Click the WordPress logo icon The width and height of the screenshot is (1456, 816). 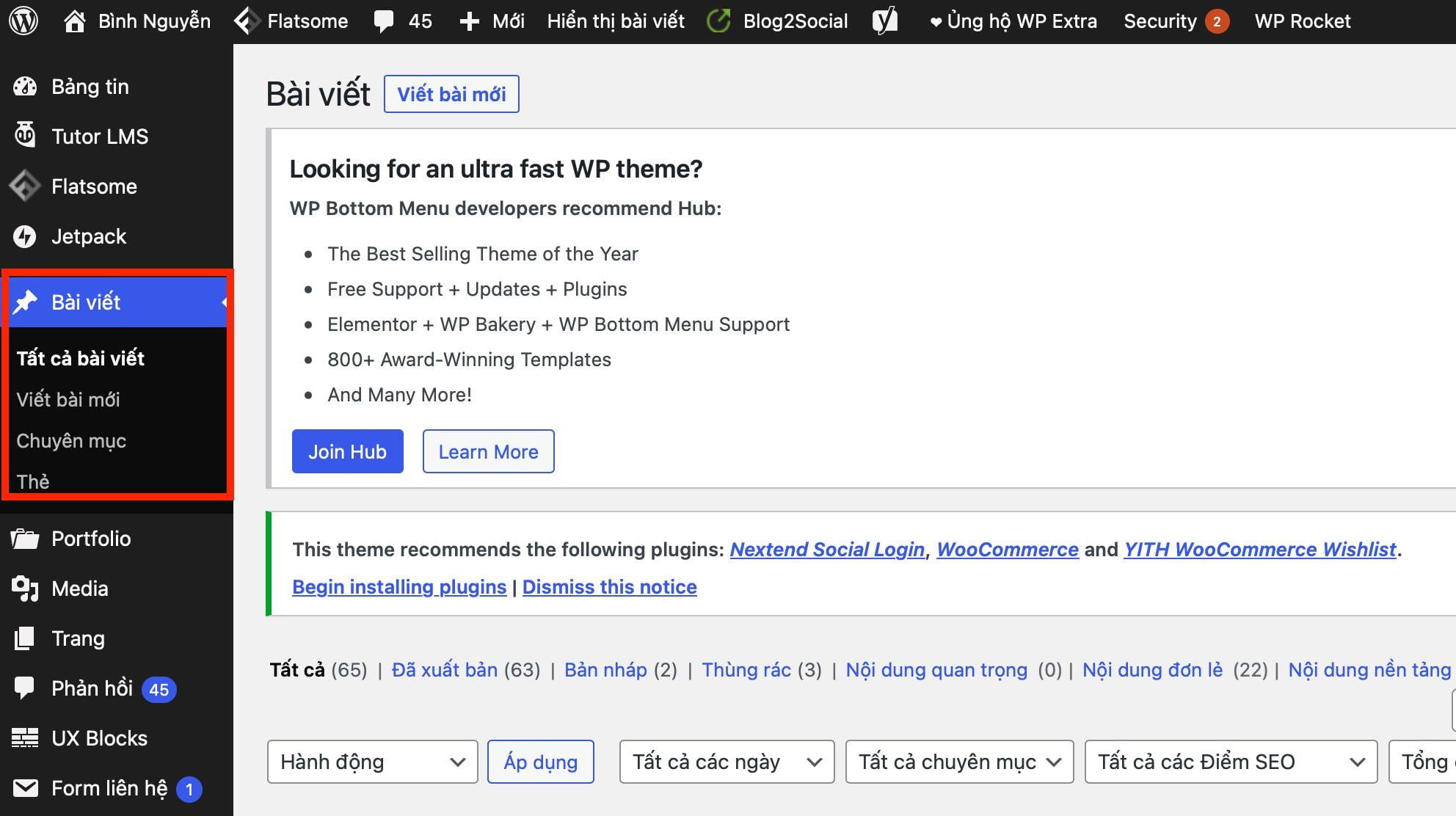pyautogui.click(x=24, y=20)
